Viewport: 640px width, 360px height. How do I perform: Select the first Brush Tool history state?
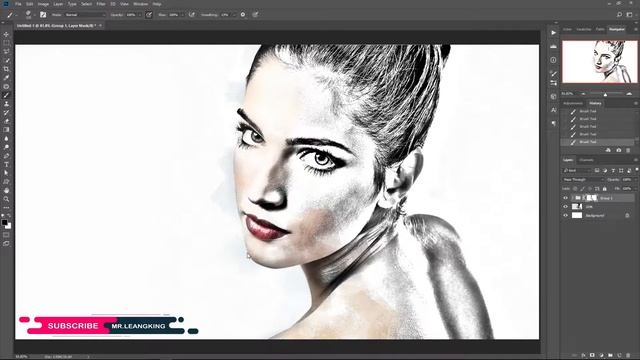598,111
